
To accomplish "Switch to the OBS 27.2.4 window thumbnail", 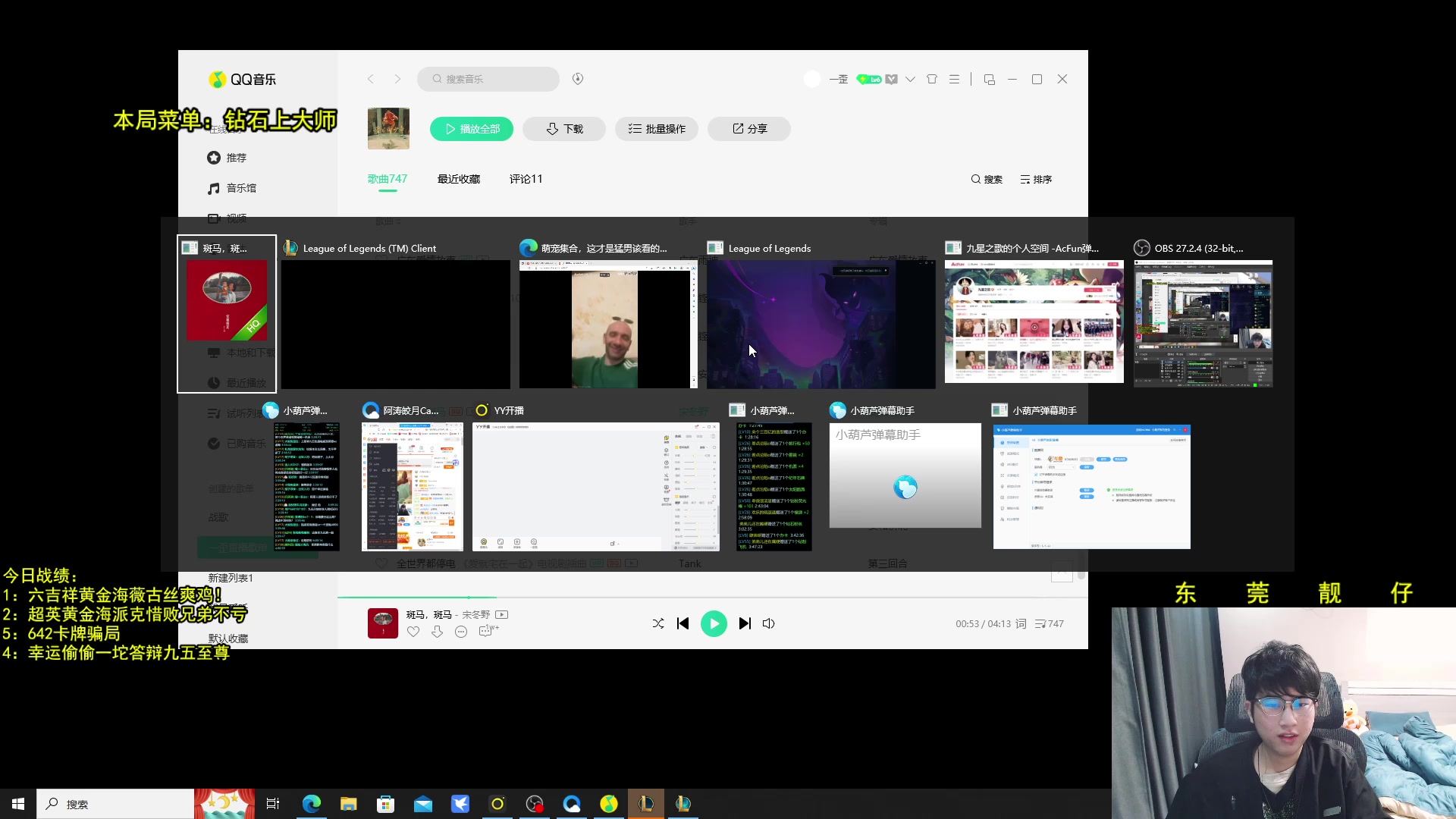I will [x=1203, y=323].
